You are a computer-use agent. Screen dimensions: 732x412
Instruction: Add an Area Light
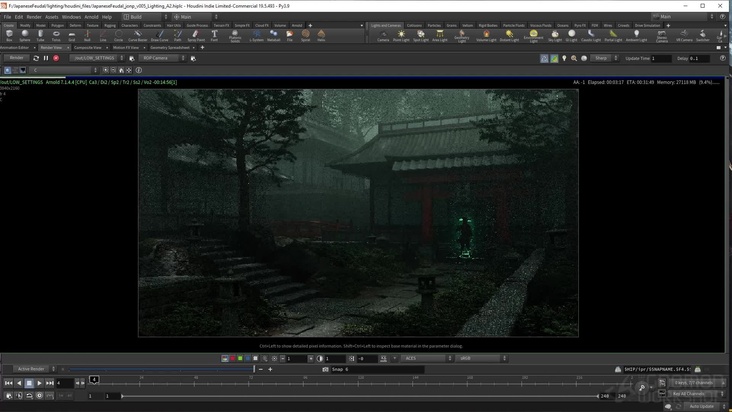point(440,35)
